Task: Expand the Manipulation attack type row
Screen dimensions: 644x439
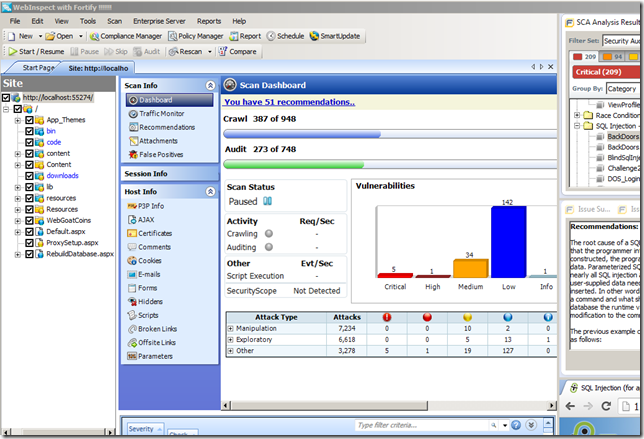Action: pos(230,327)
